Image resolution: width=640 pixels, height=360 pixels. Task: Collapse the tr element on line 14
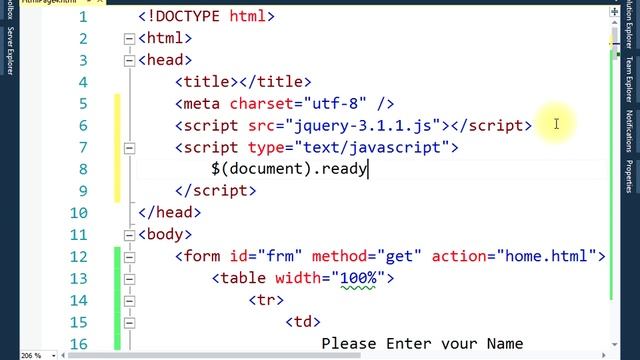pyautogui.click(x=129, y=301)
